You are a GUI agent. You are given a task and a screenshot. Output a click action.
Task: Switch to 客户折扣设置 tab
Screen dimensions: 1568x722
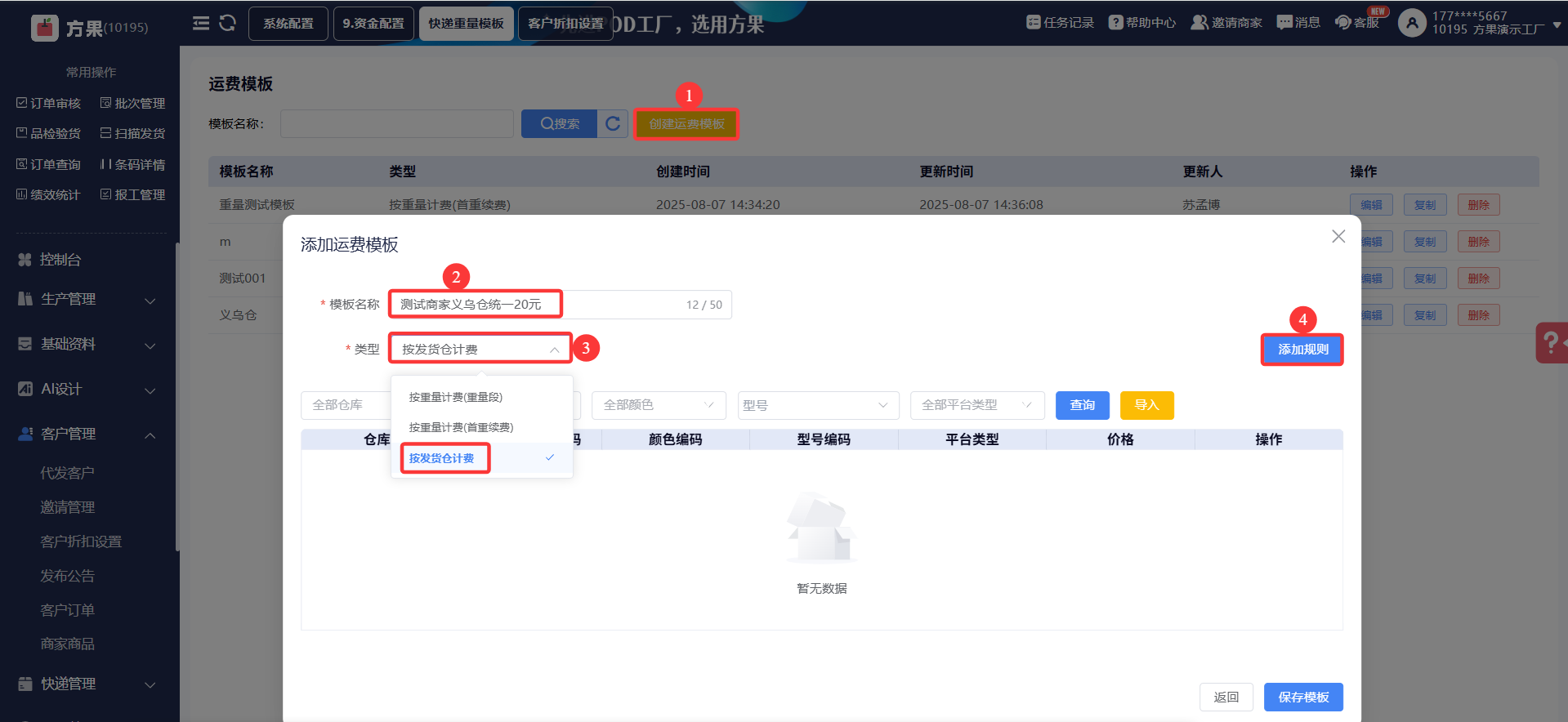(x=565, y=24)
